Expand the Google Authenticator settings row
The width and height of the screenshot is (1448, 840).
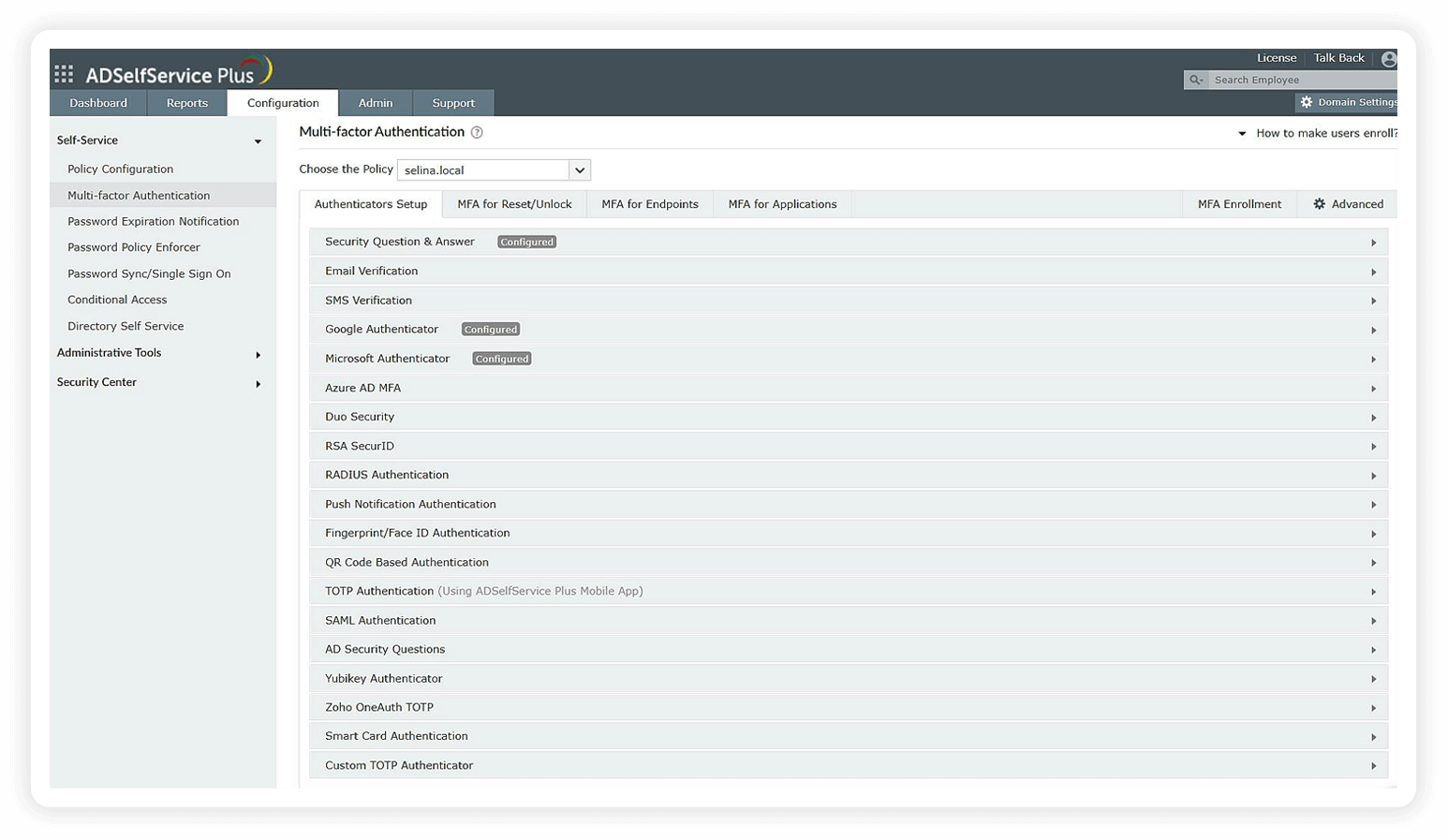(x=1375, y=330)
